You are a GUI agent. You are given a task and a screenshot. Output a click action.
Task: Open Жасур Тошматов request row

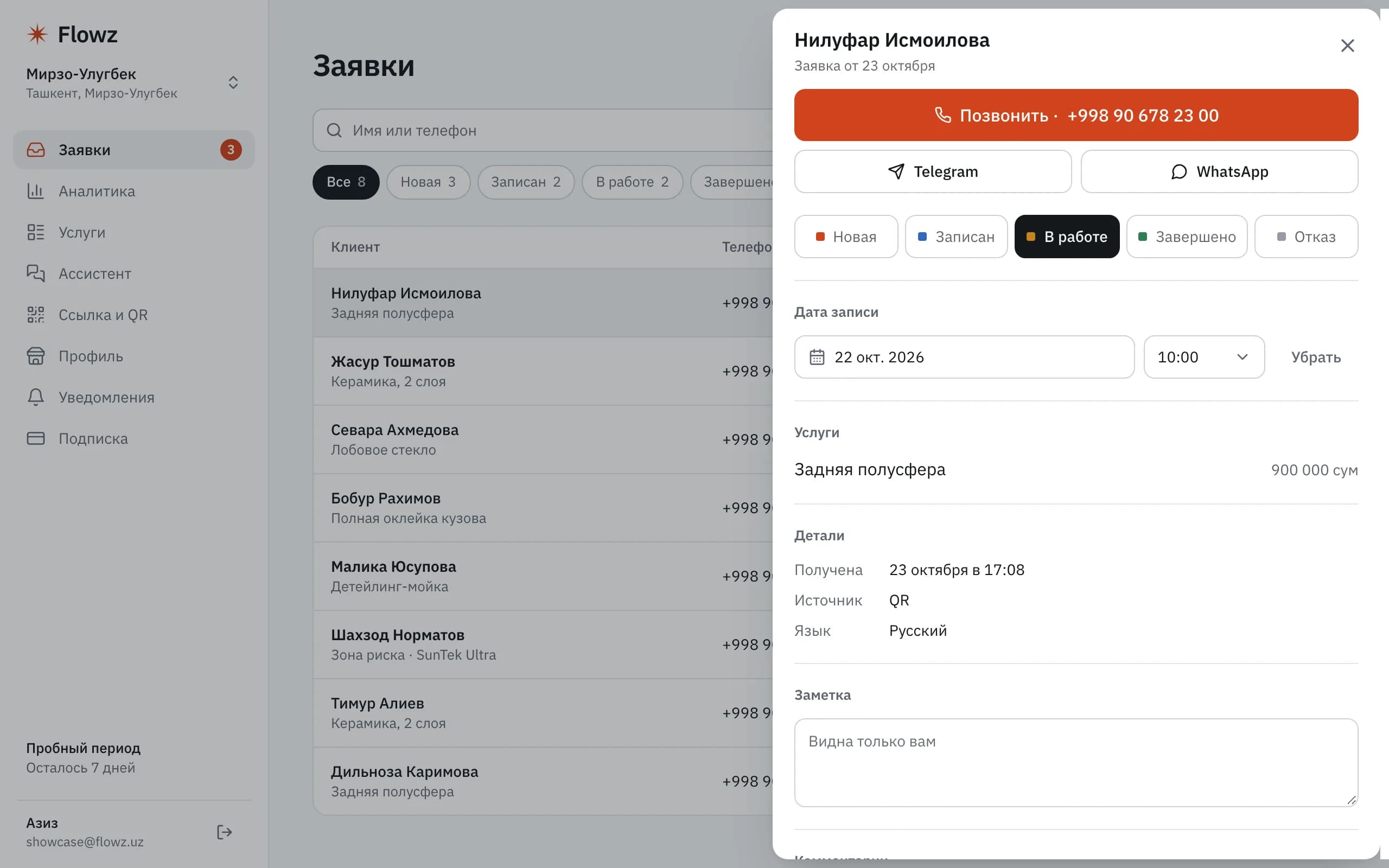point(543,372)
